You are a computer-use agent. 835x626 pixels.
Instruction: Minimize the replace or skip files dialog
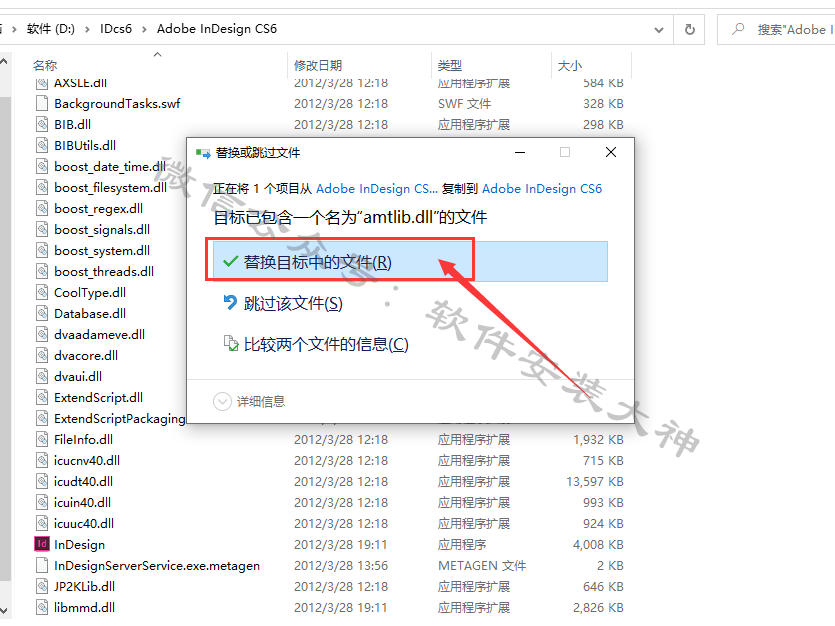[x=520, y=152]
